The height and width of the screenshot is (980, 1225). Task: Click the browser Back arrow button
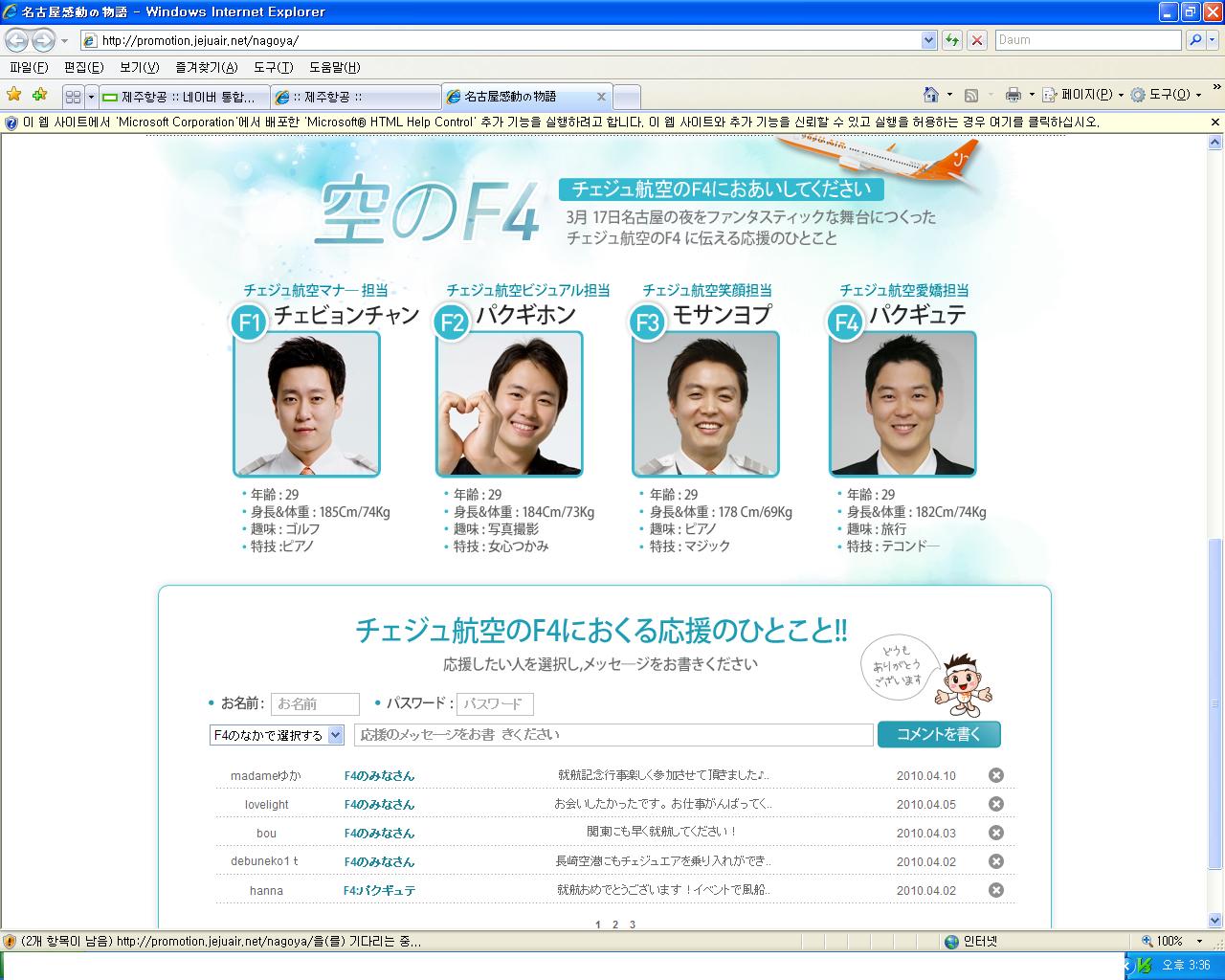[x=16, y=40]
